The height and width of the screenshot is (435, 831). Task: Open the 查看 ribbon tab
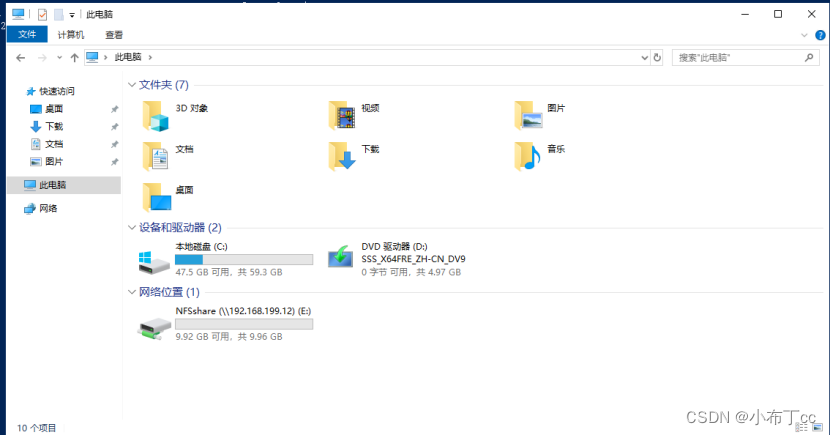pyautogui.click(x=114, y=35)
